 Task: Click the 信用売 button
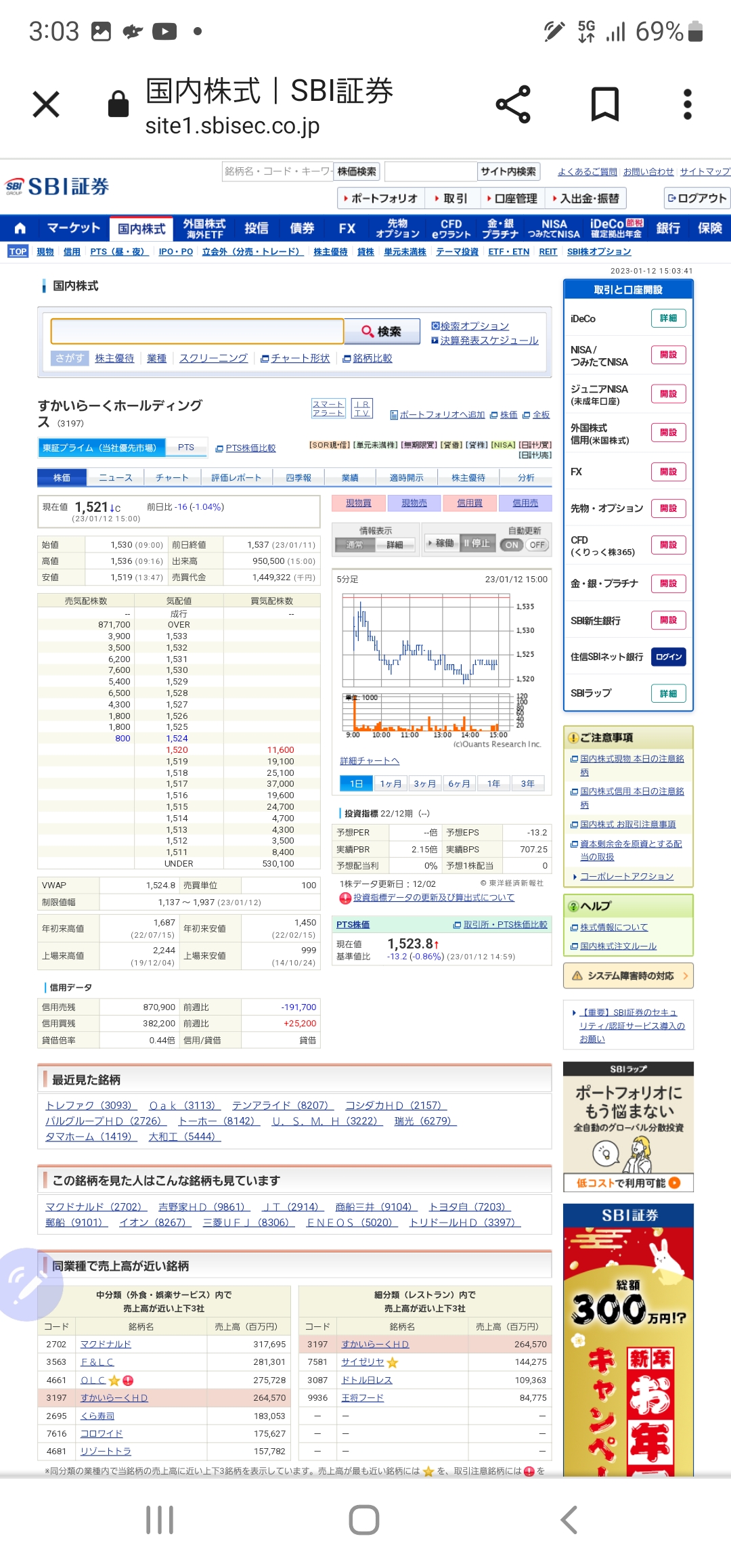pos(525,503)
